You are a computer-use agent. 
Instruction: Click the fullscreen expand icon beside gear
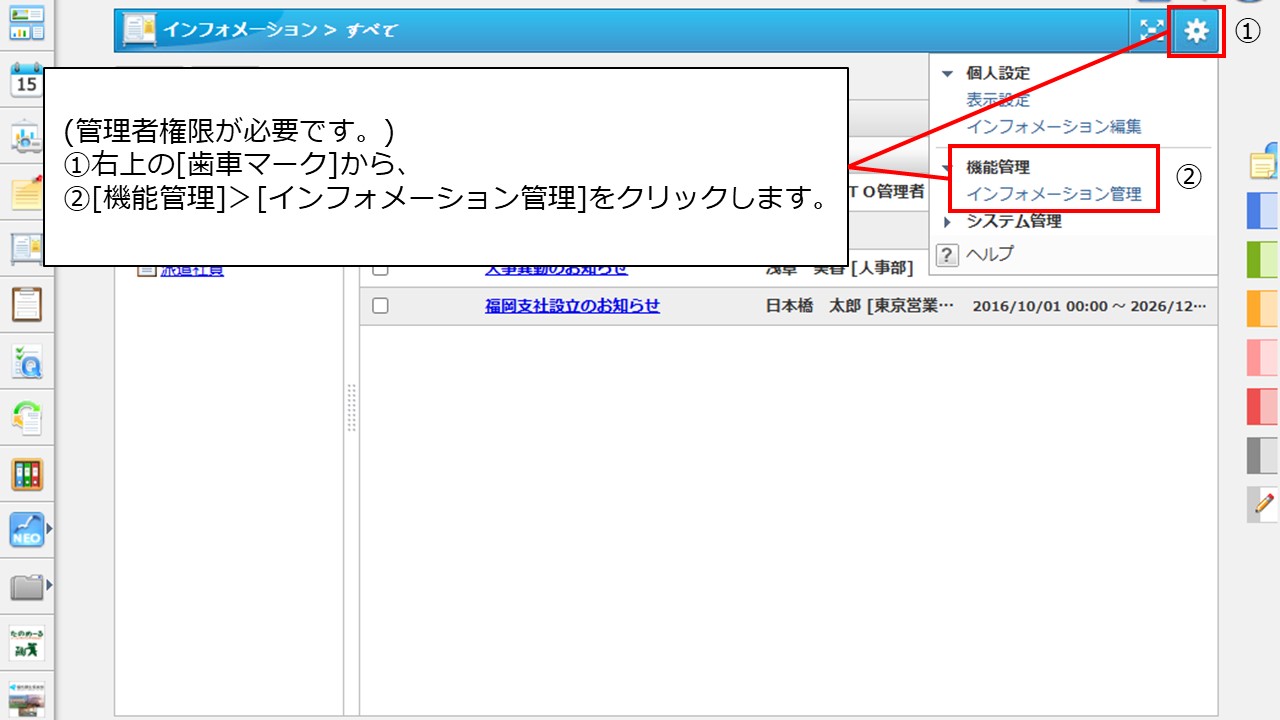pos(1151,31)
